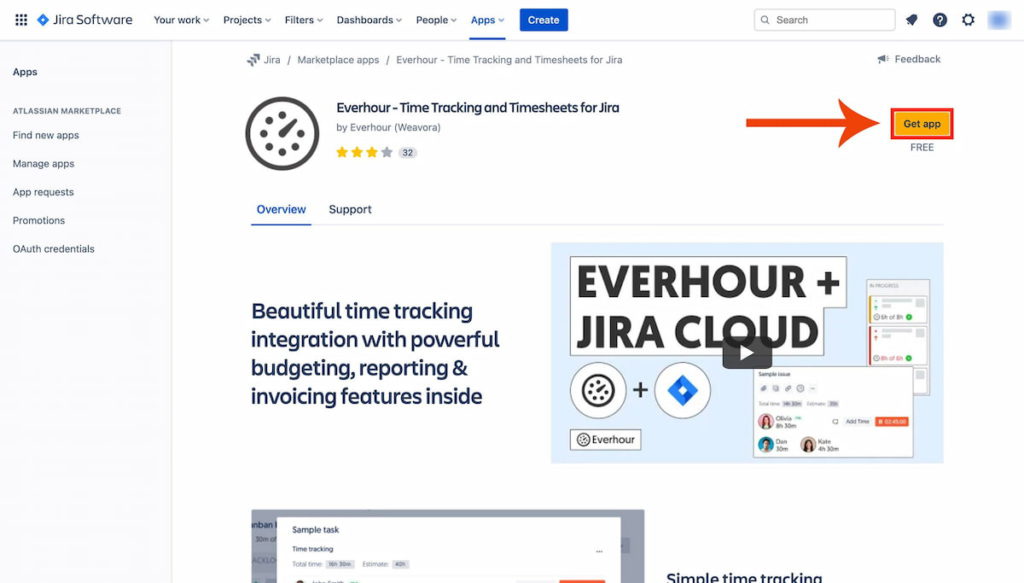The height and width of the screenshot is (583, 1024).
Task: Open the Jira help icon
Action: point(939,18)
